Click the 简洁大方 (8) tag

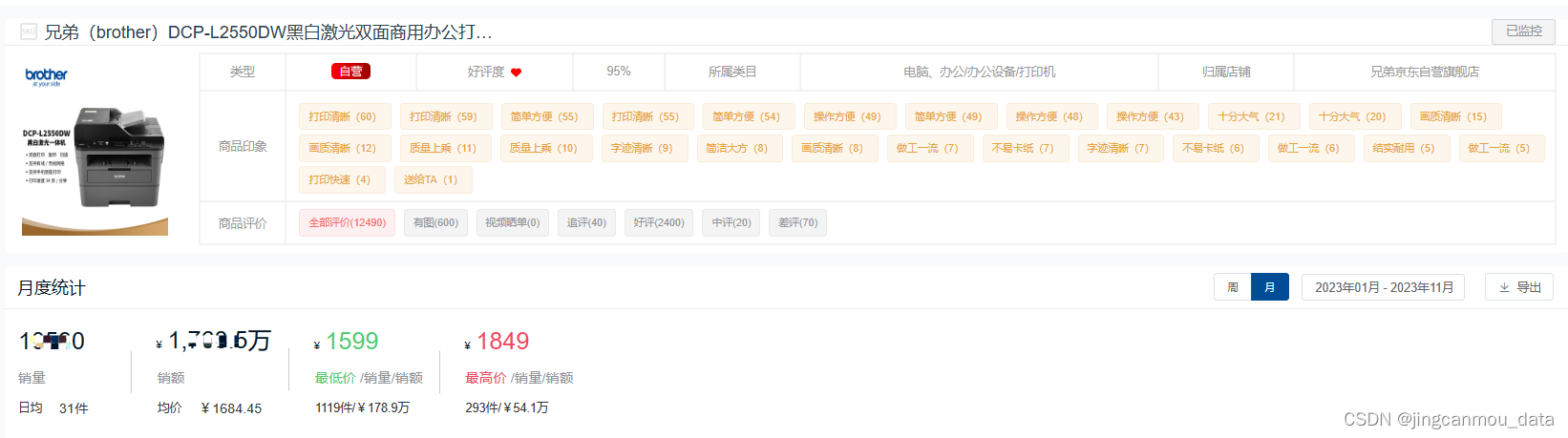click(x=739, y=148)
